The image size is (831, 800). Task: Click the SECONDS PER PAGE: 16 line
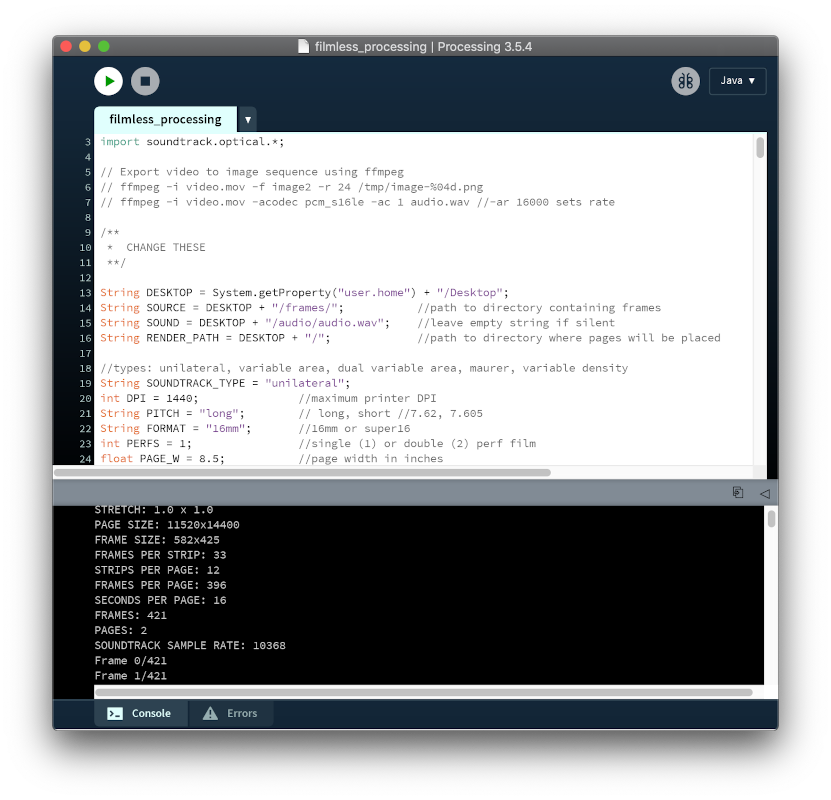pyautogui.click(x=160, y=600)
